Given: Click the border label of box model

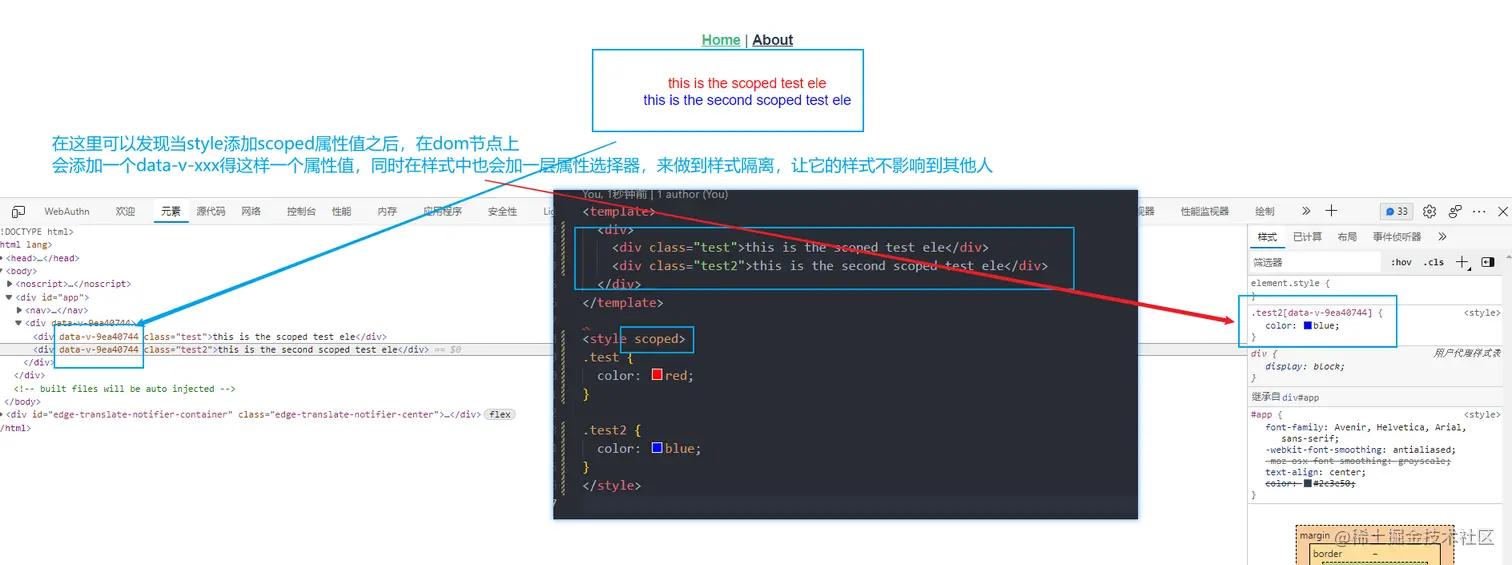Looking at the screenshot, I should click(1327, 554).
